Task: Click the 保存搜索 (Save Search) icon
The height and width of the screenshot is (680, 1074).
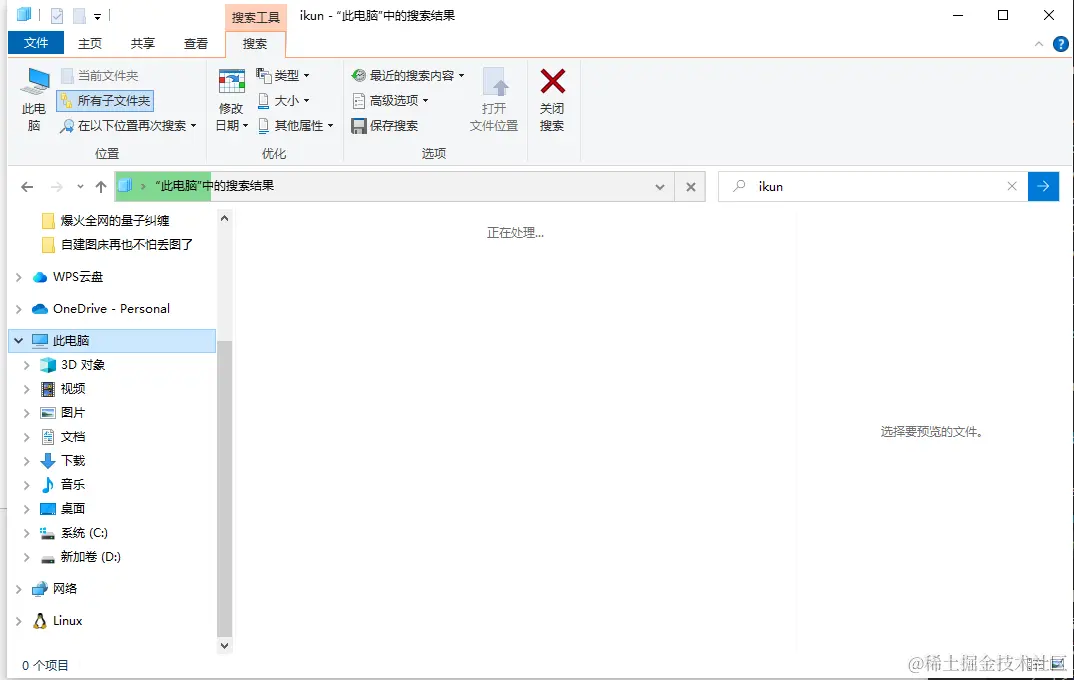Action: pos(357,125)
